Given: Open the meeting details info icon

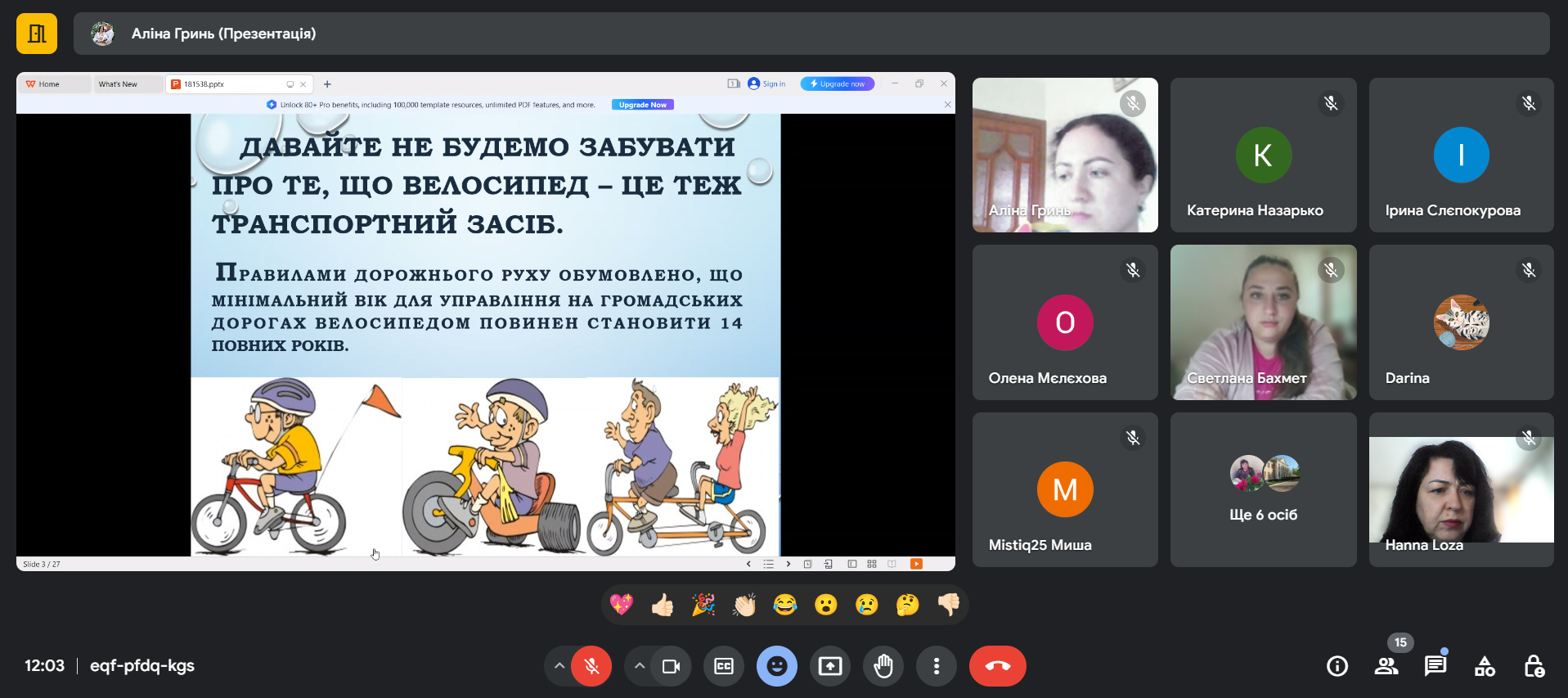Looking at the screenshot, I should click(x=1337, y=666).
